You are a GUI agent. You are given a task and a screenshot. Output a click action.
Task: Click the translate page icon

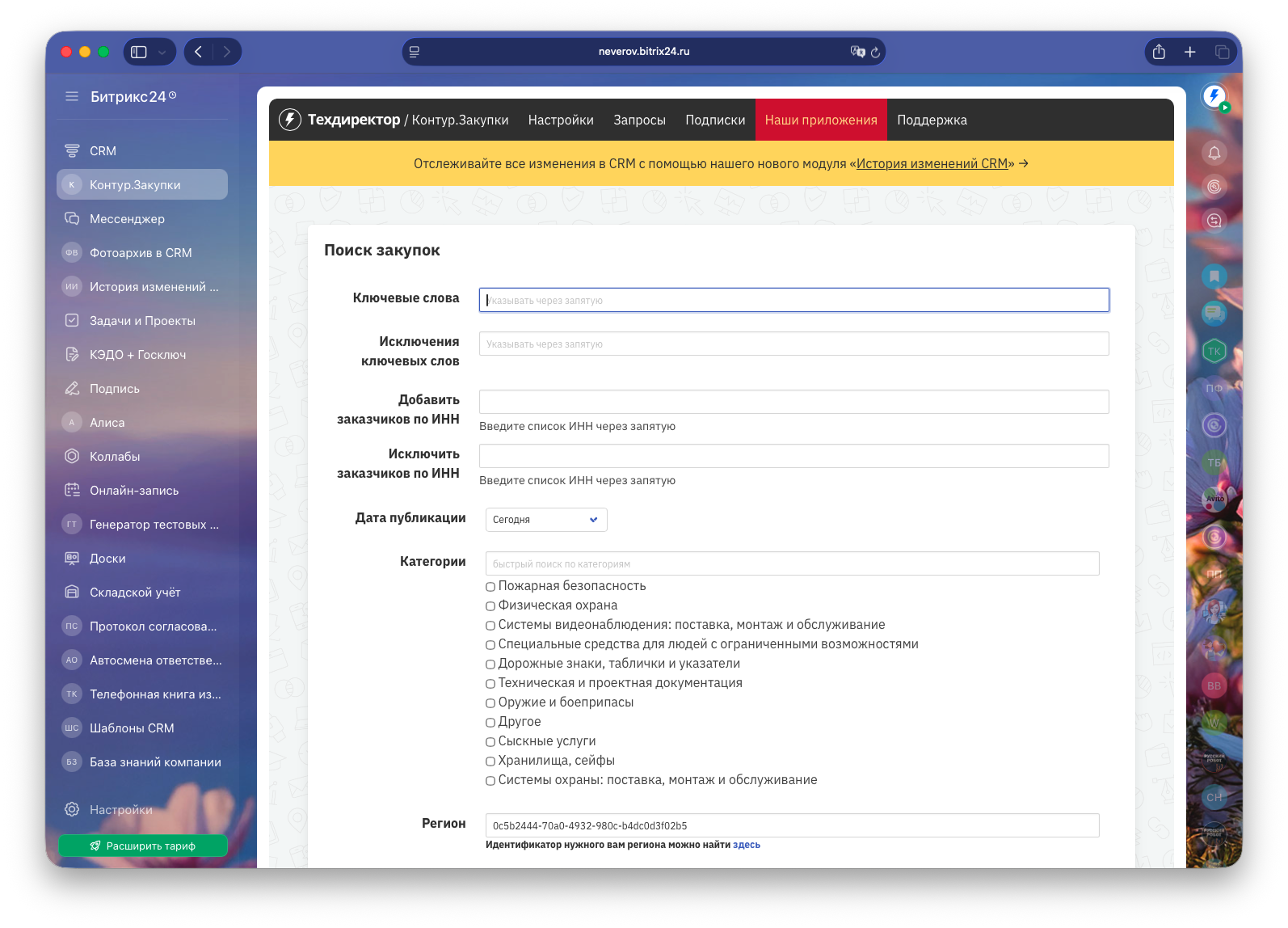(857, 52)
